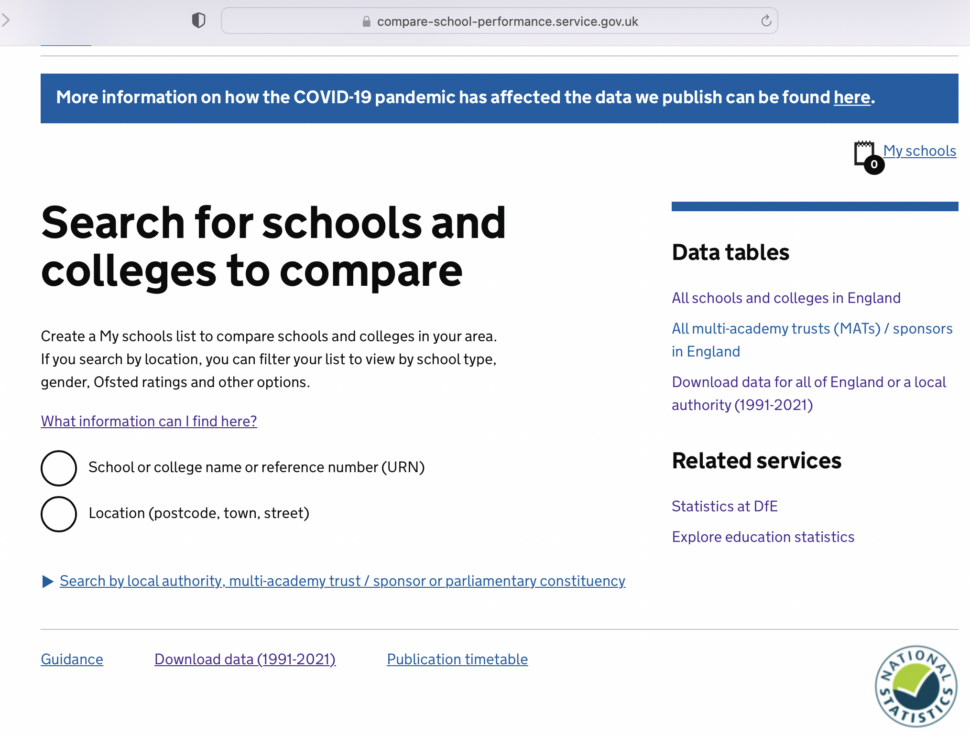The height and width of the screenshot is (735, 970).
Task: Open the My schools link
Action: click(x=919, y=150)
